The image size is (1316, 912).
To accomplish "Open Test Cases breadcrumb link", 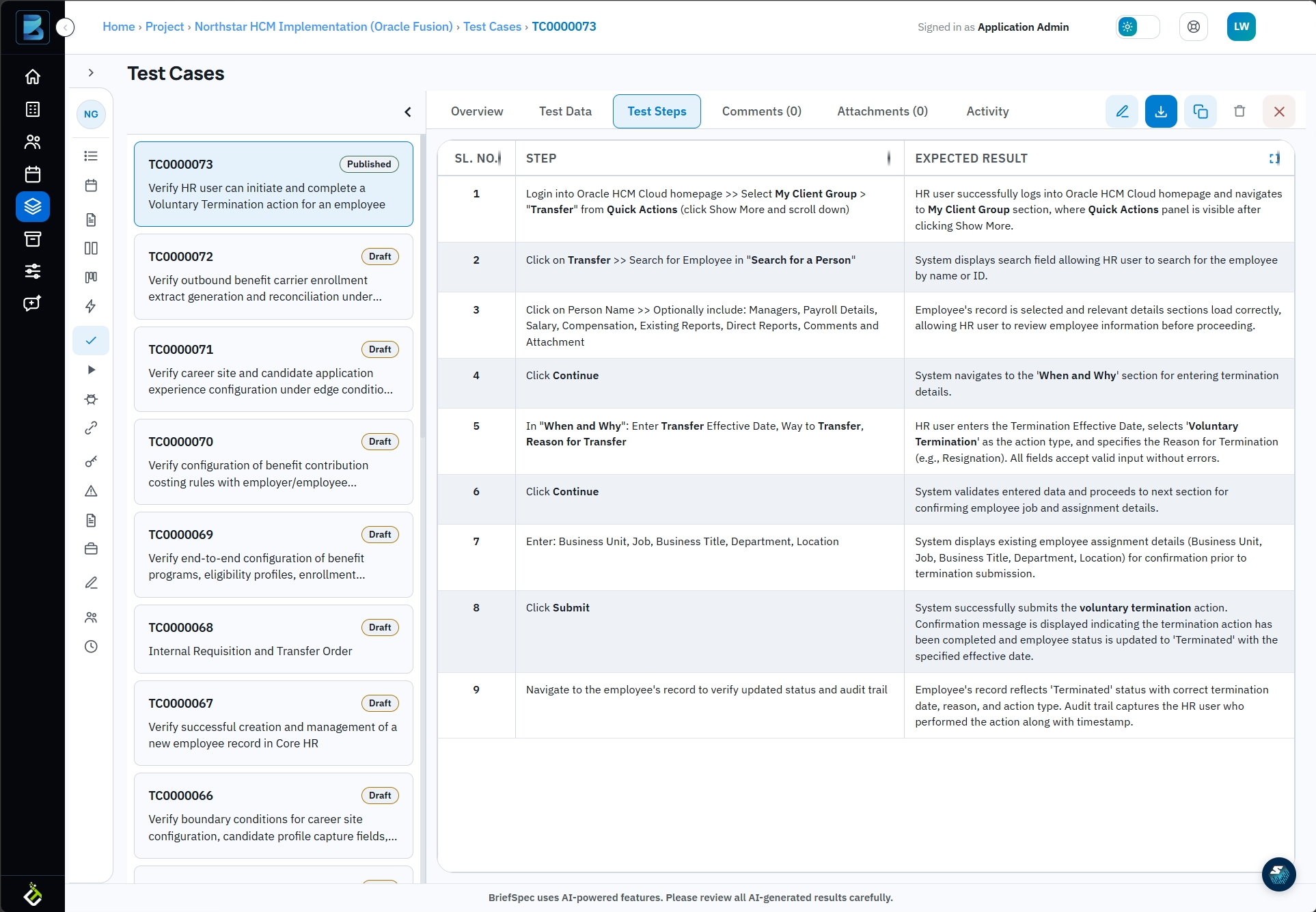I will click(492, 27).
